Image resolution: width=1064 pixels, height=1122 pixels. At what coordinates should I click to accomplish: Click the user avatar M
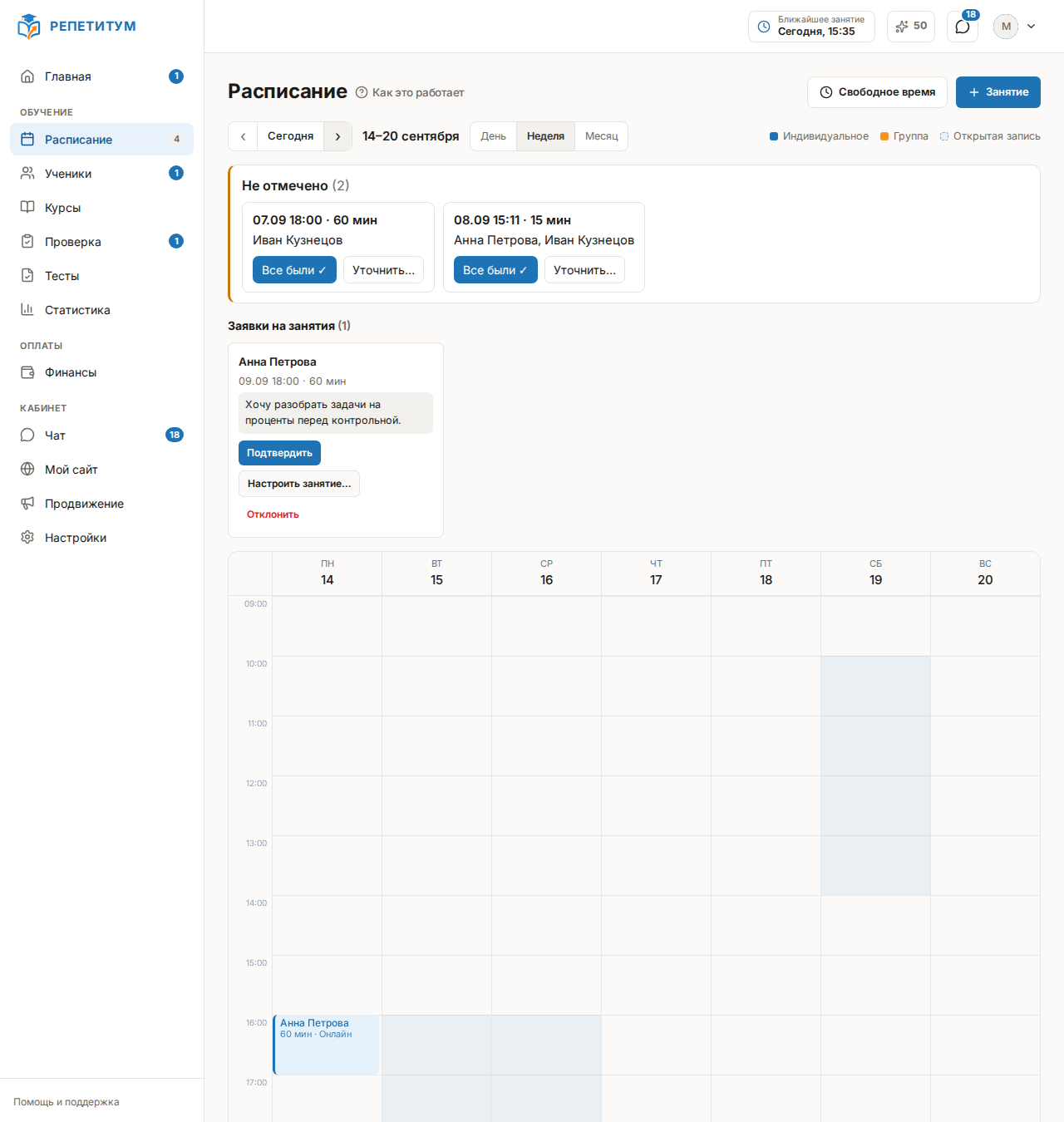1006,27
